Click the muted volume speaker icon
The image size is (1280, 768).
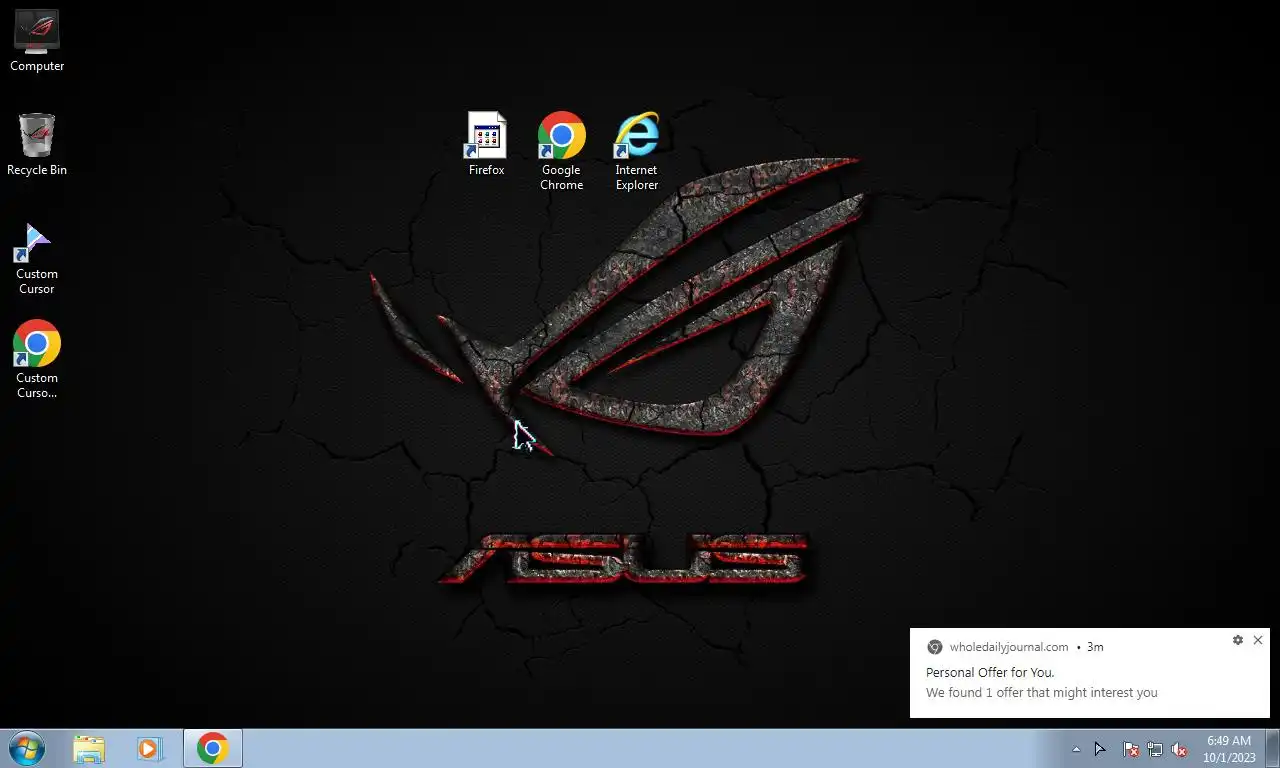pos(1179,749)
